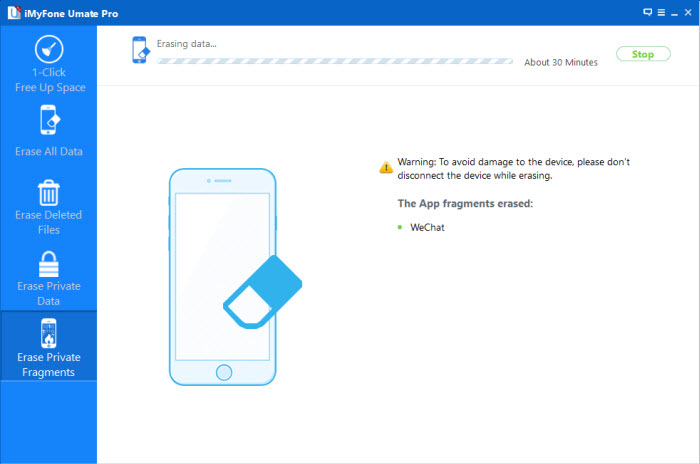Stop the erasing process
This screenshot has width=700, height=464.
pos(643,54)
